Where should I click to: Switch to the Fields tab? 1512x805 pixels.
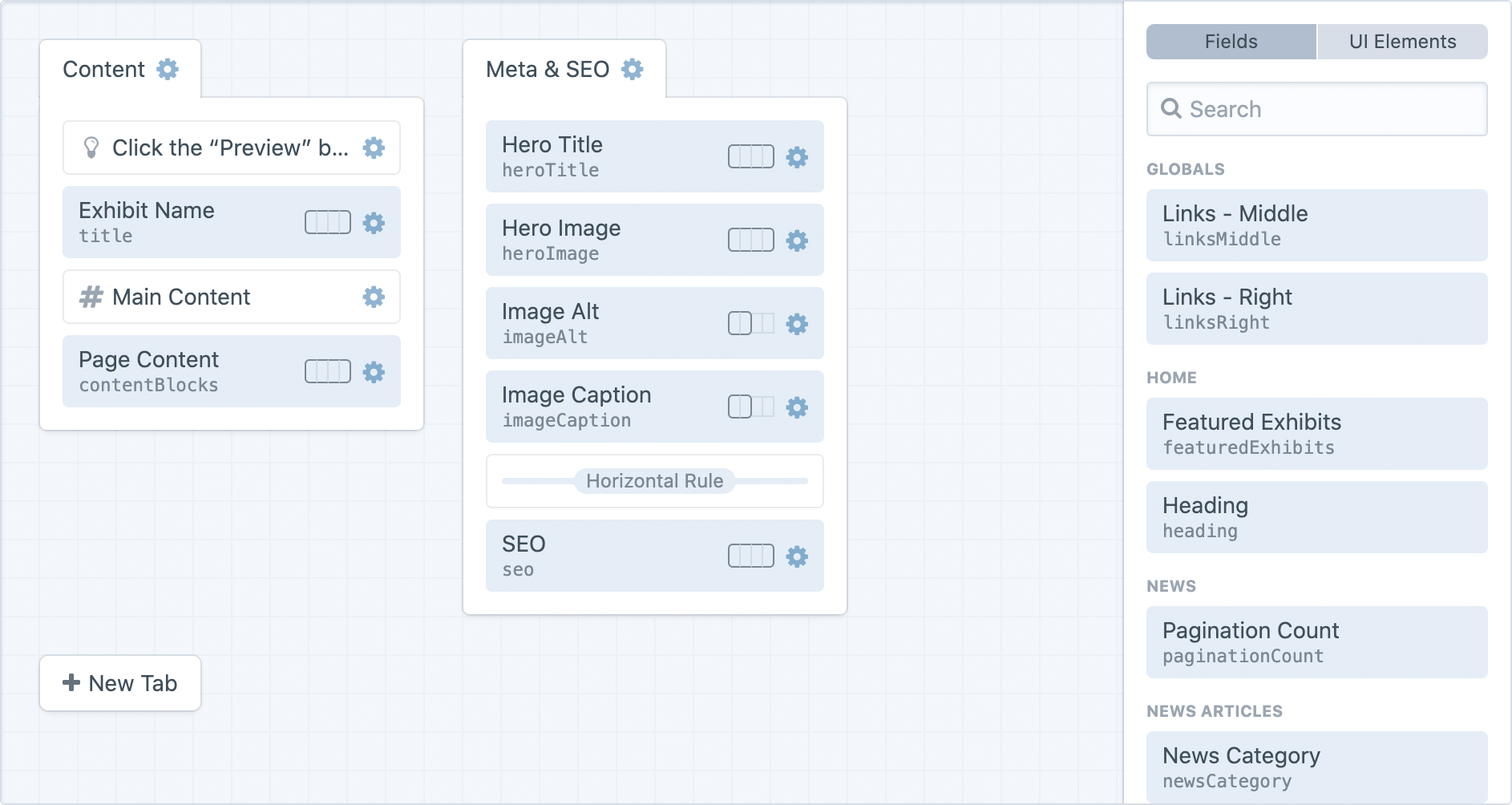[x=1231, y=42]
